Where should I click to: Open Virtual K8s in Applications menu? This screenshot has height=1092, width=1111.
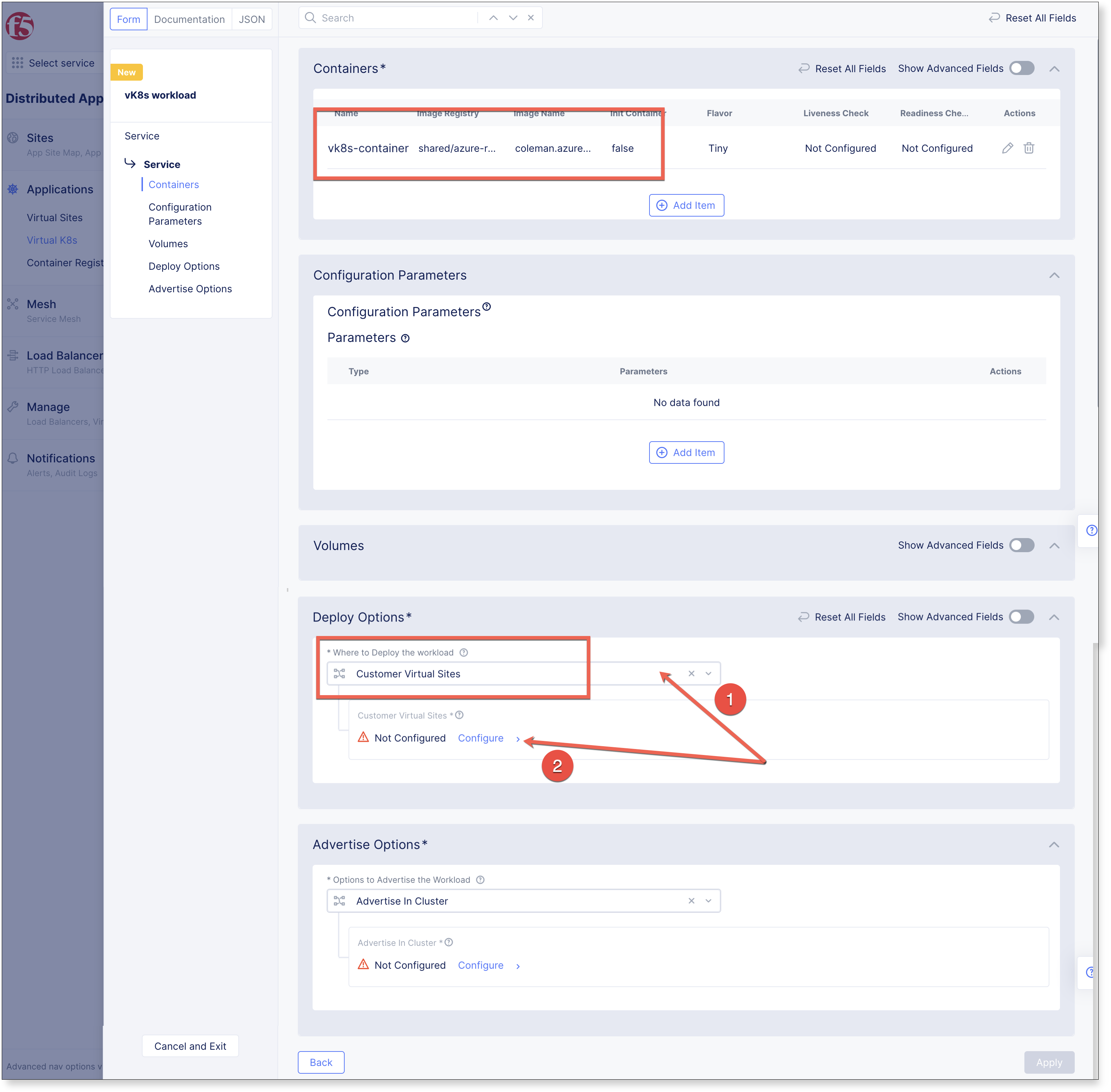point(52,240)
